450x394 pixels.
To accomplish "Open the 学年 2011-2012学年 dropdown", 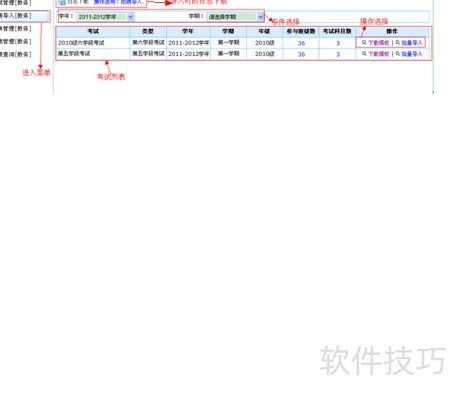I will (105, 17).
